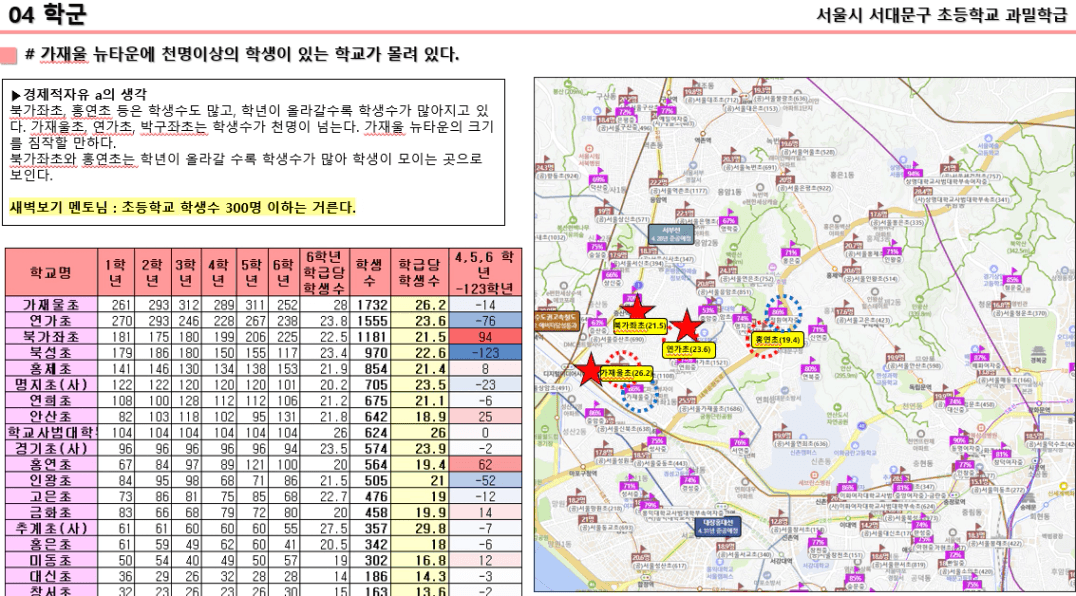Click the '홍연초' school name cell in the table
This screenshot has width=1076, height=596.
pyautogui.click(x=51, y=464)
